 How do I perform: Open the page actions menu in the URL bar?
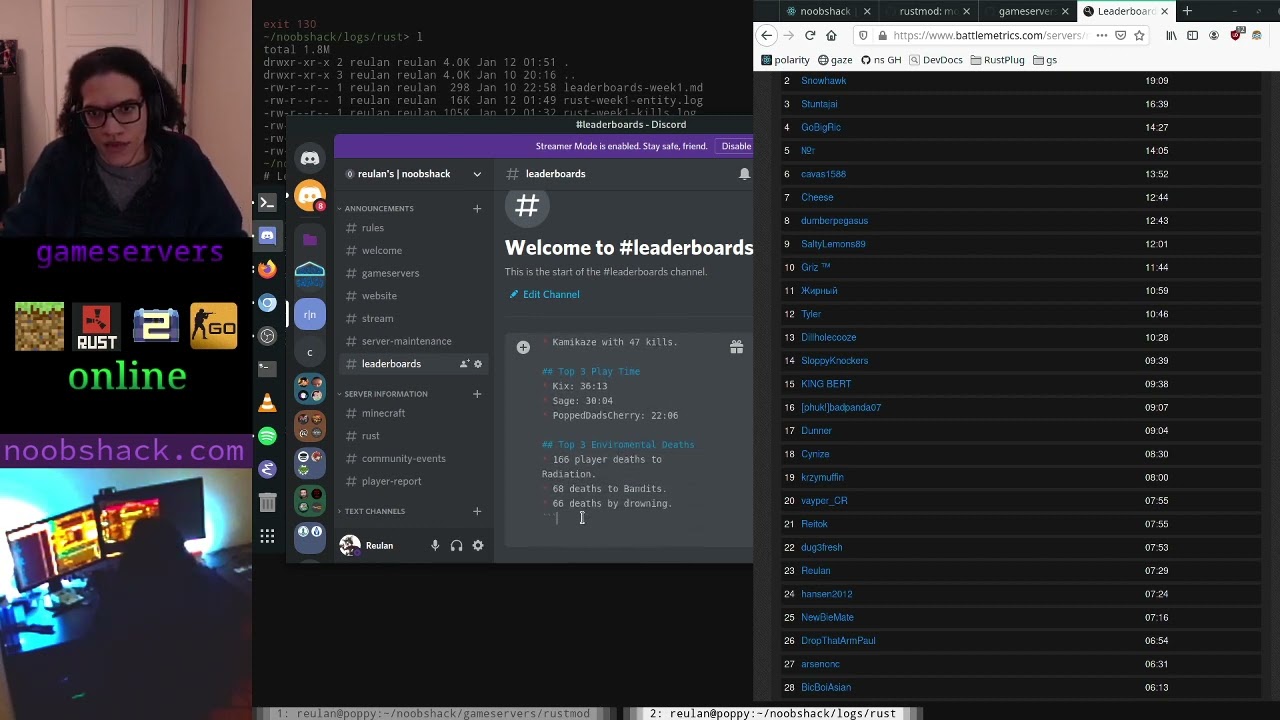pyautogui.click(x=1101, y=35)
